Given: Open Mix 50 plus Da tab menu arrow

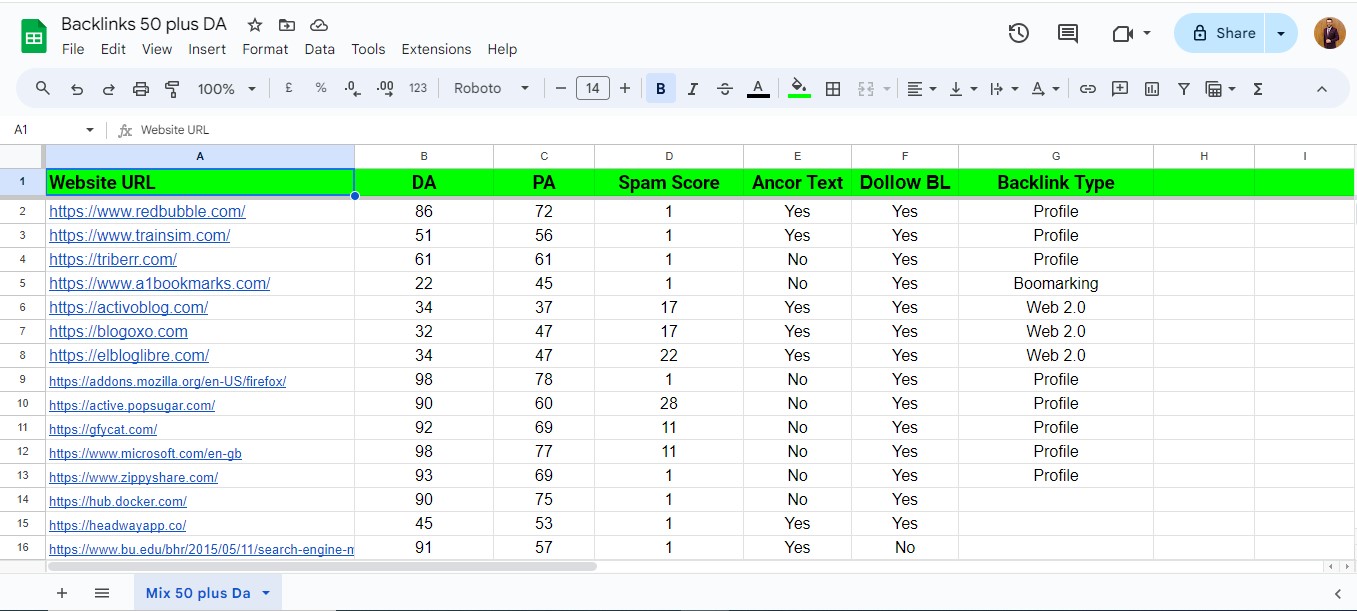Looking at the screenshot, I should click(x=266, y=593).
